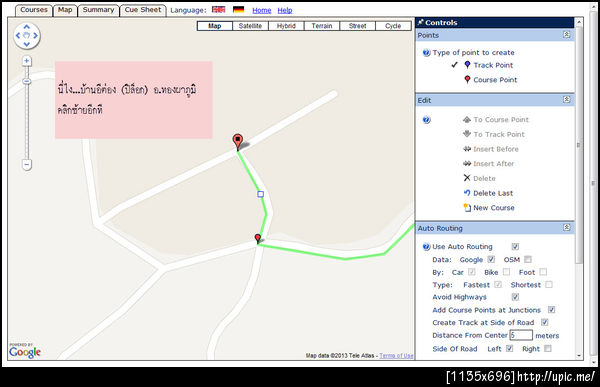The height and width of the screenshot is (387, 600).
Task: Open Terms of Use link on map
Action: (x=396, y=356)
